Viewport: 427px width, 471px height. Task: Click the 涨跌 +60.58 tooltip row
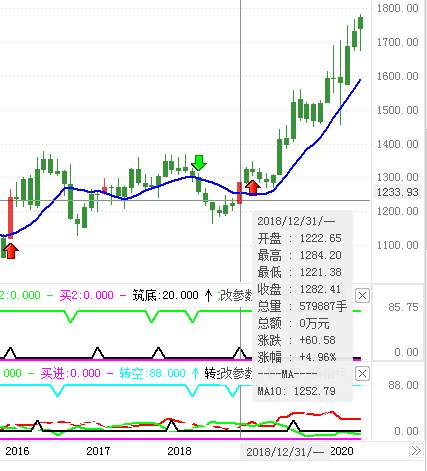(297, 340)
